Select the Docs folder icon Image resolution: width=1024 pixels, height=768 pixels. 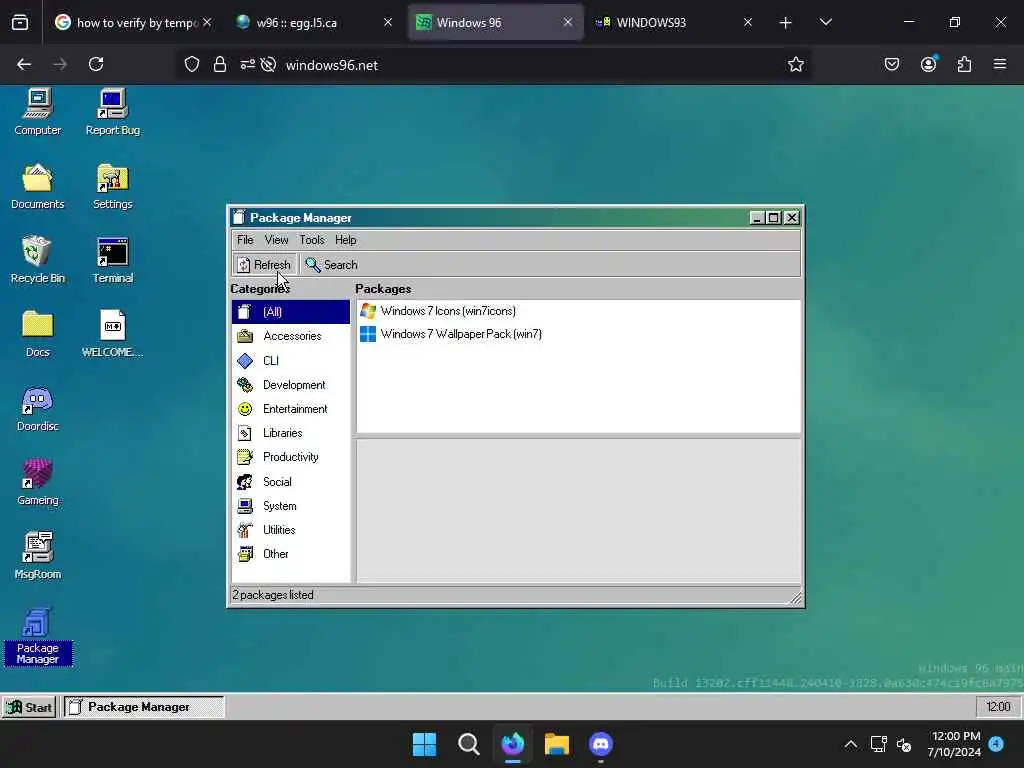(x=38, y=333)
